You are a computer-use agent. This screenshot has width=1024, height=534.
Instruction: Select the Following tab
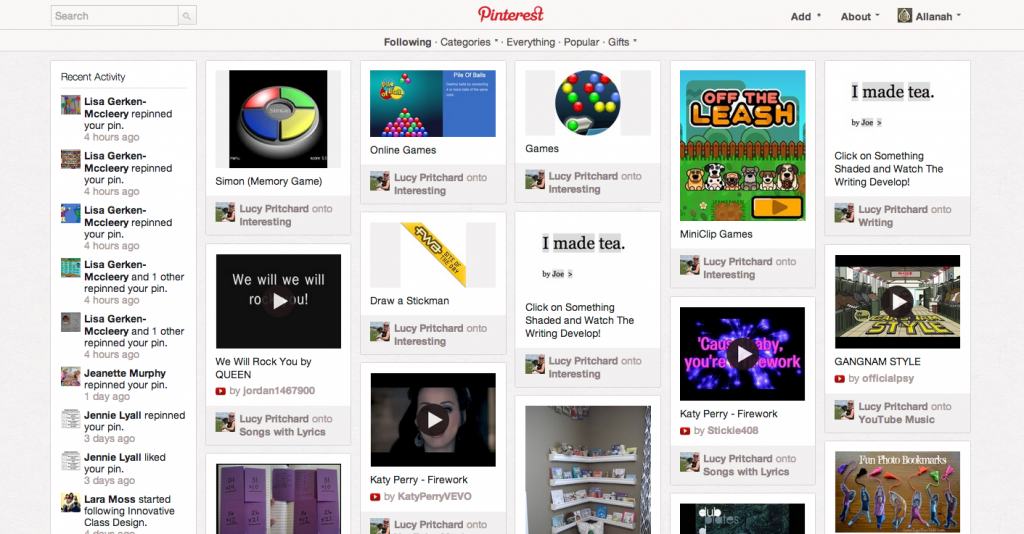pyautogui.click(x=408, y=42)
